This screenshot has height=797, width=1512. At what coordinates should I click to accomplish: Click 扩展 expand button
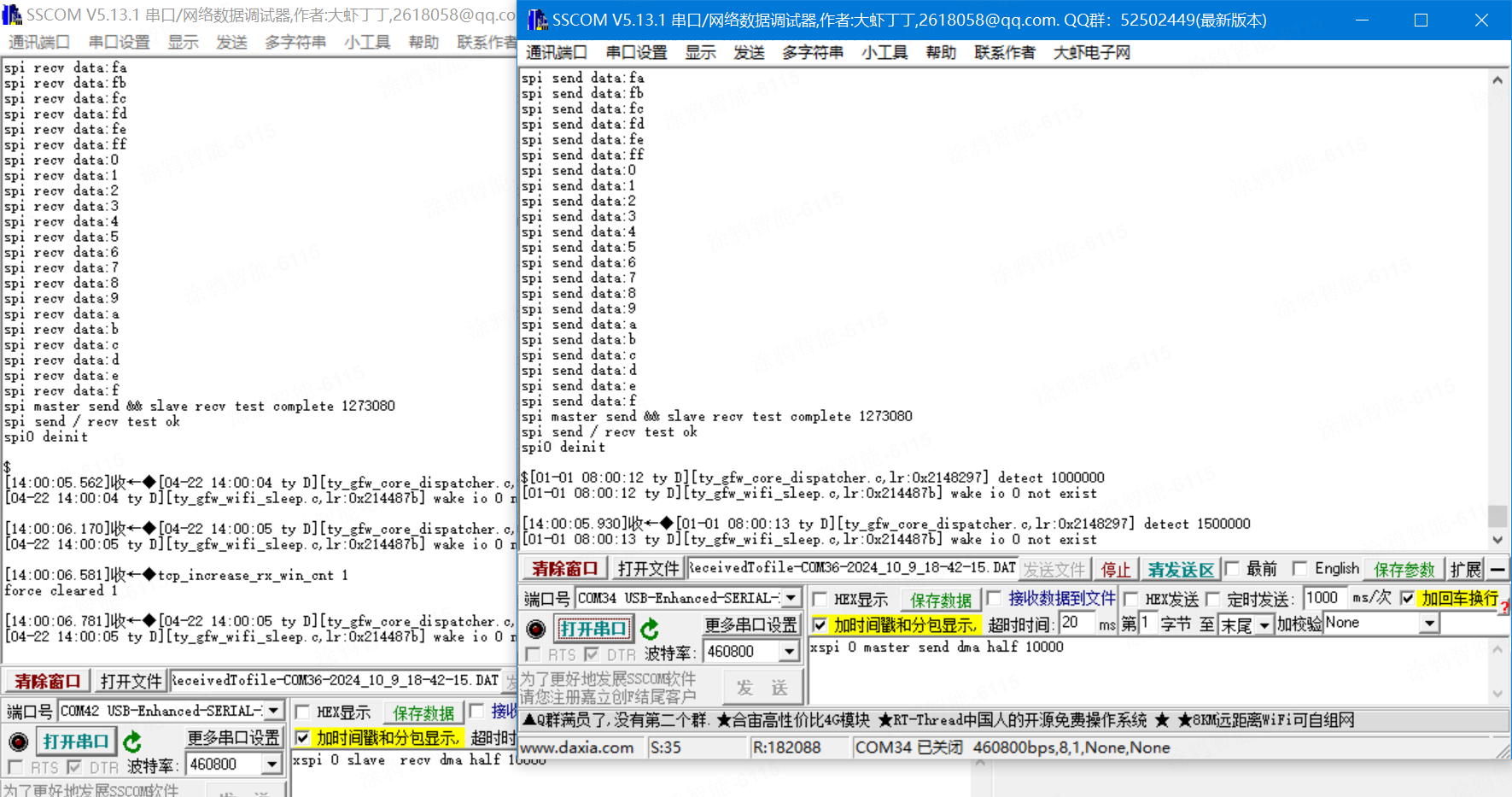tap(1466, 569)
